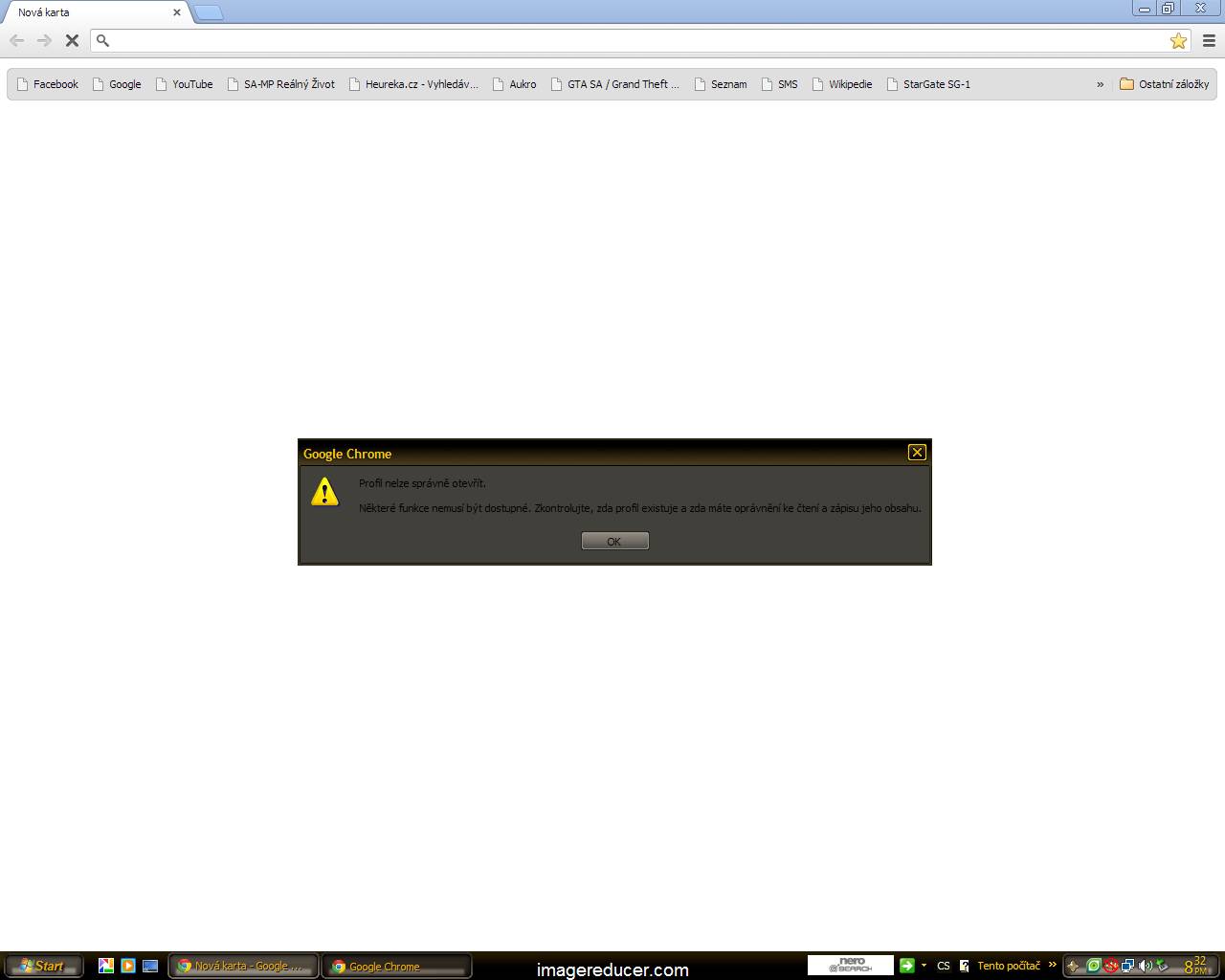Open the Windows Start menu
The image size is (1225, 980).
tap(42, 966)
